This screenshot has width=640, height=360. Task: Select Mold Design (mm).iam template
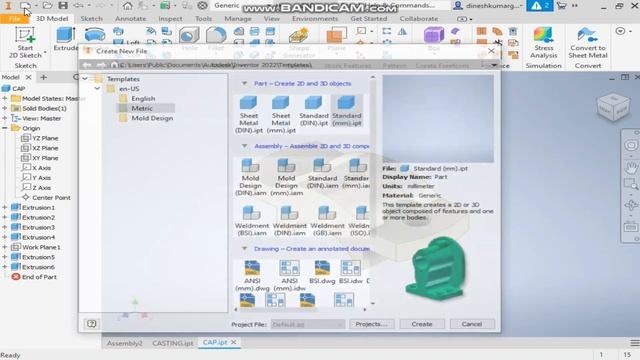pyautogui.click(x=287, y=177)
